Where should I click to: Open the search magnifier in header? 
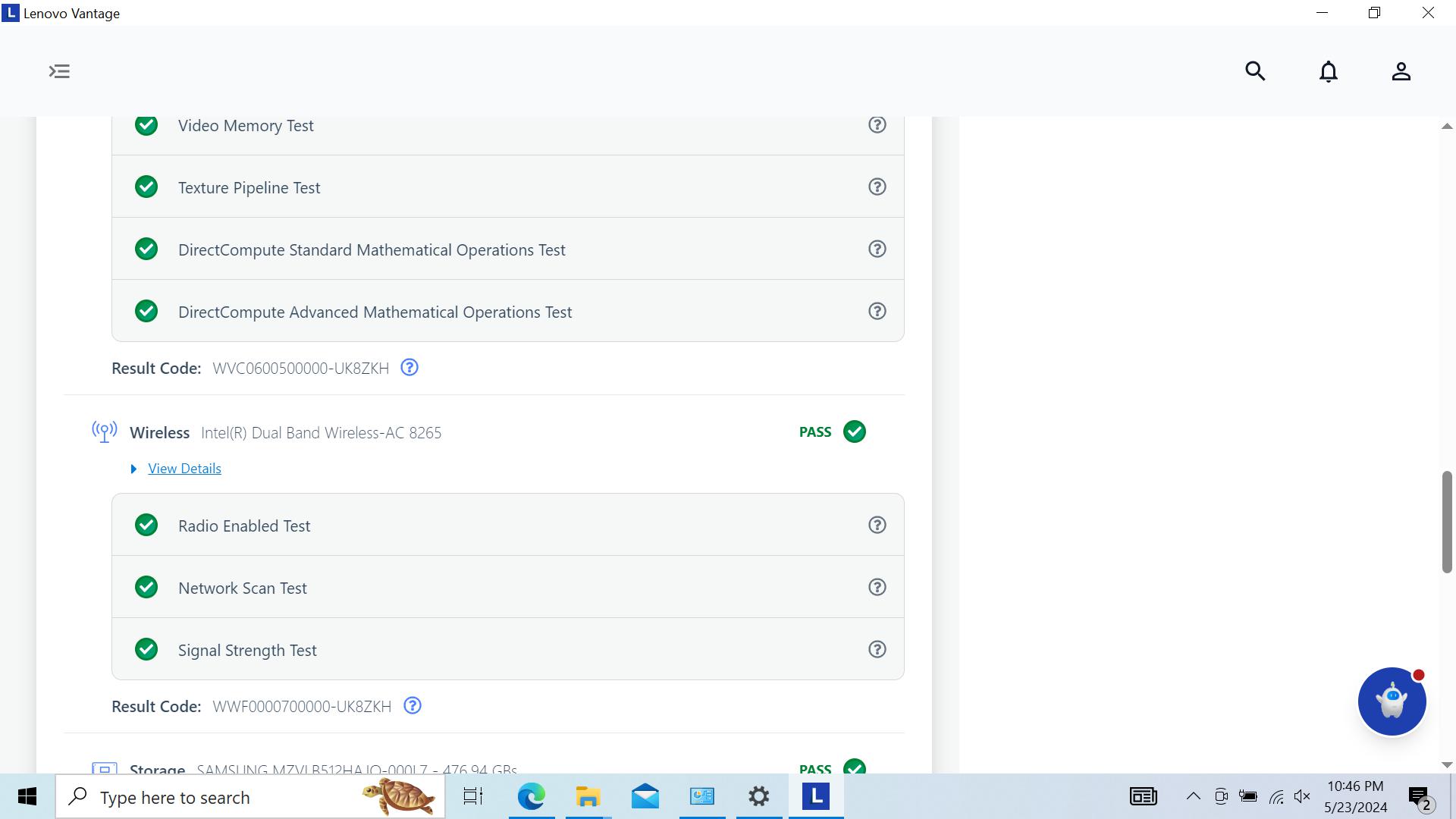pos(1255,71)
